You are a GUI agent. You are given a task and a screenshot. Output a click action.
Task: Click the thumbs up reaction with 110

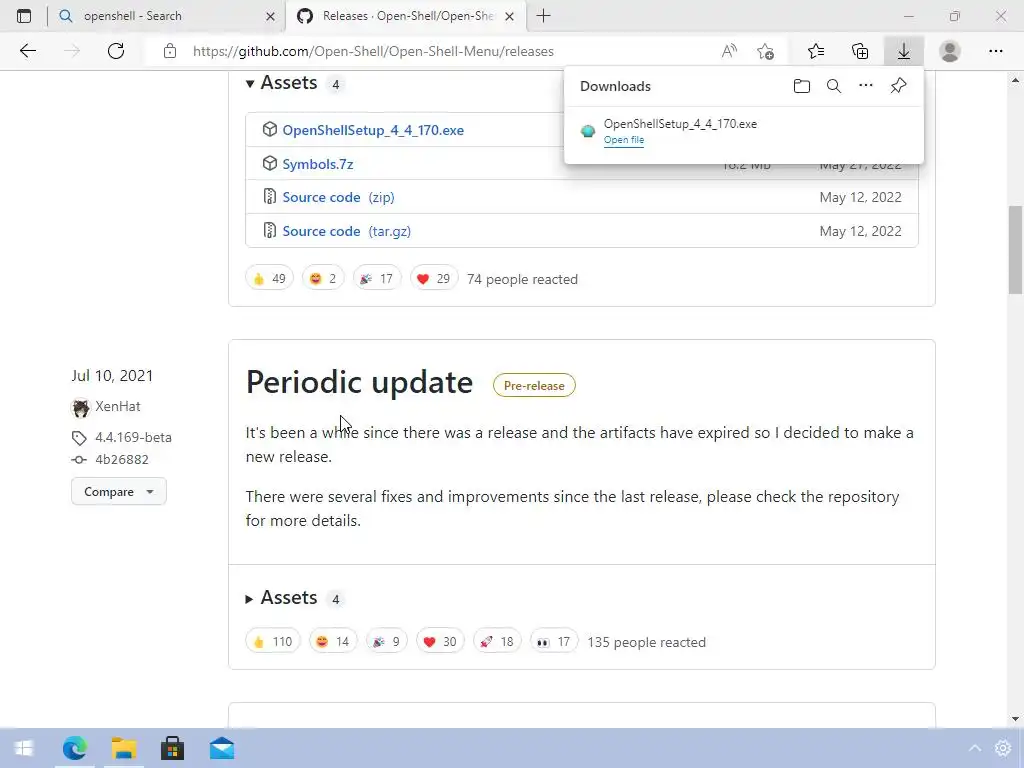(x=273, y=642)
